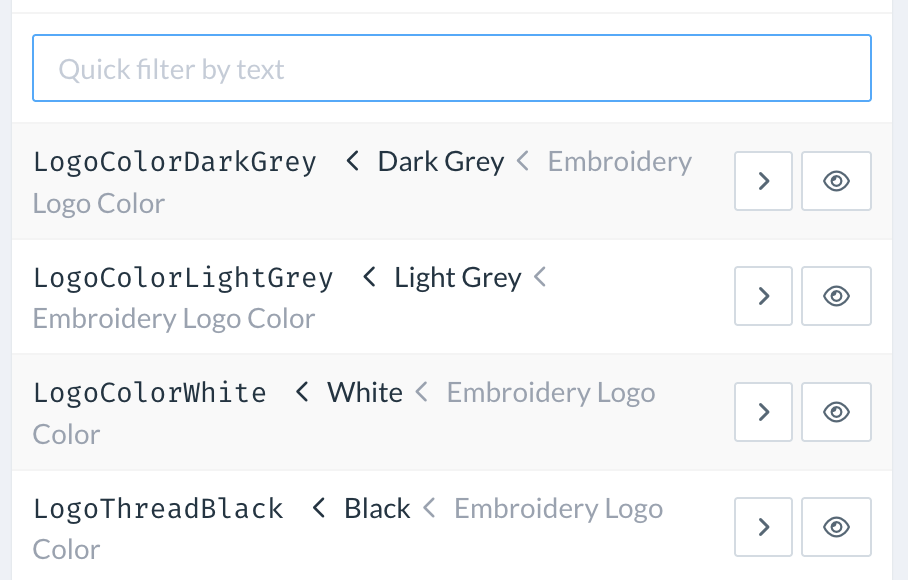
Task: Select the LogoColorLightGrey code name
Action: [x=183, y=277]
